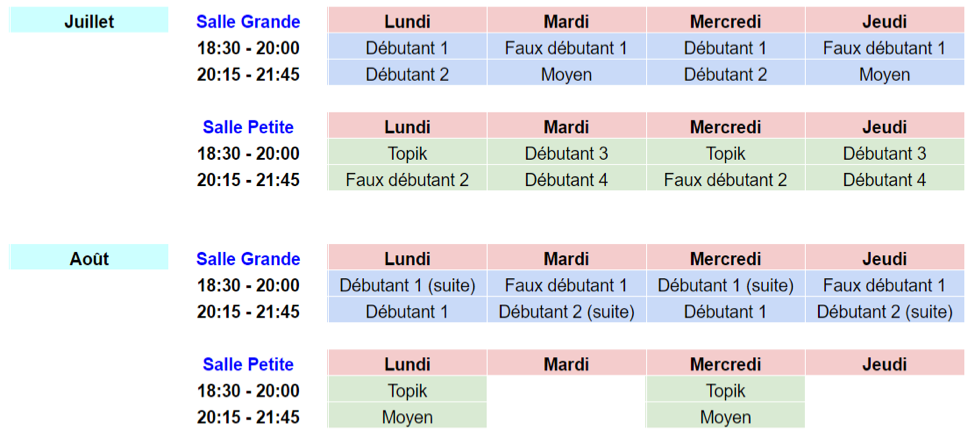This screenshot has width=975, height=438.
Task: Click the Juillet month label
Action: point(89,21)
